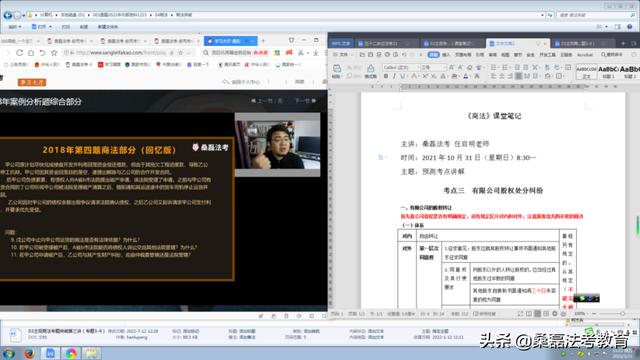
Task: Click the WPS open-folder quick access icon
Action: [x=362, y=54]
